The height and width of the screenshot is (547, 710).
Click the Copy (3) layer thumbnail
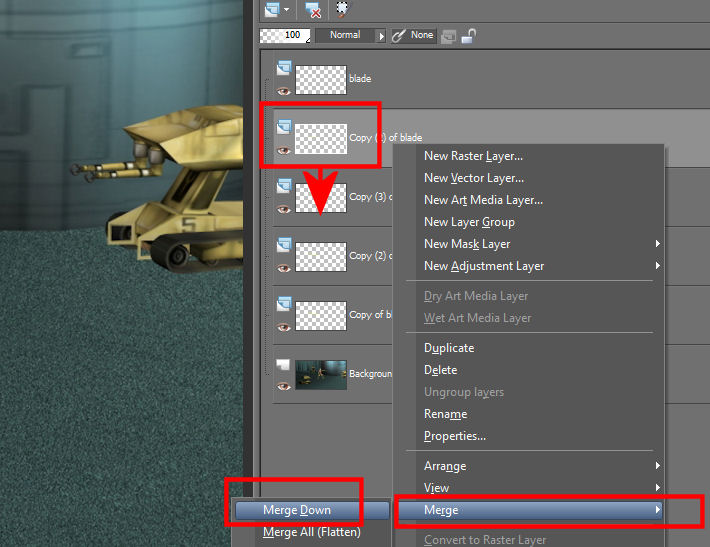[321, 198]
